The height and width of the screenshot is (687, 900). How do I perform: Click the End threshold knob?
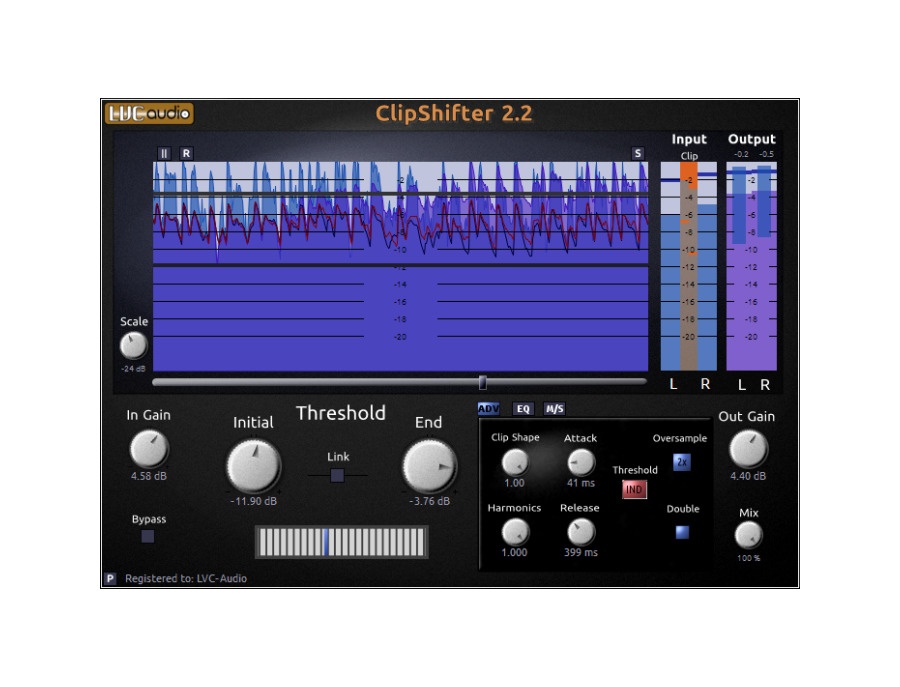click(429, 466)
